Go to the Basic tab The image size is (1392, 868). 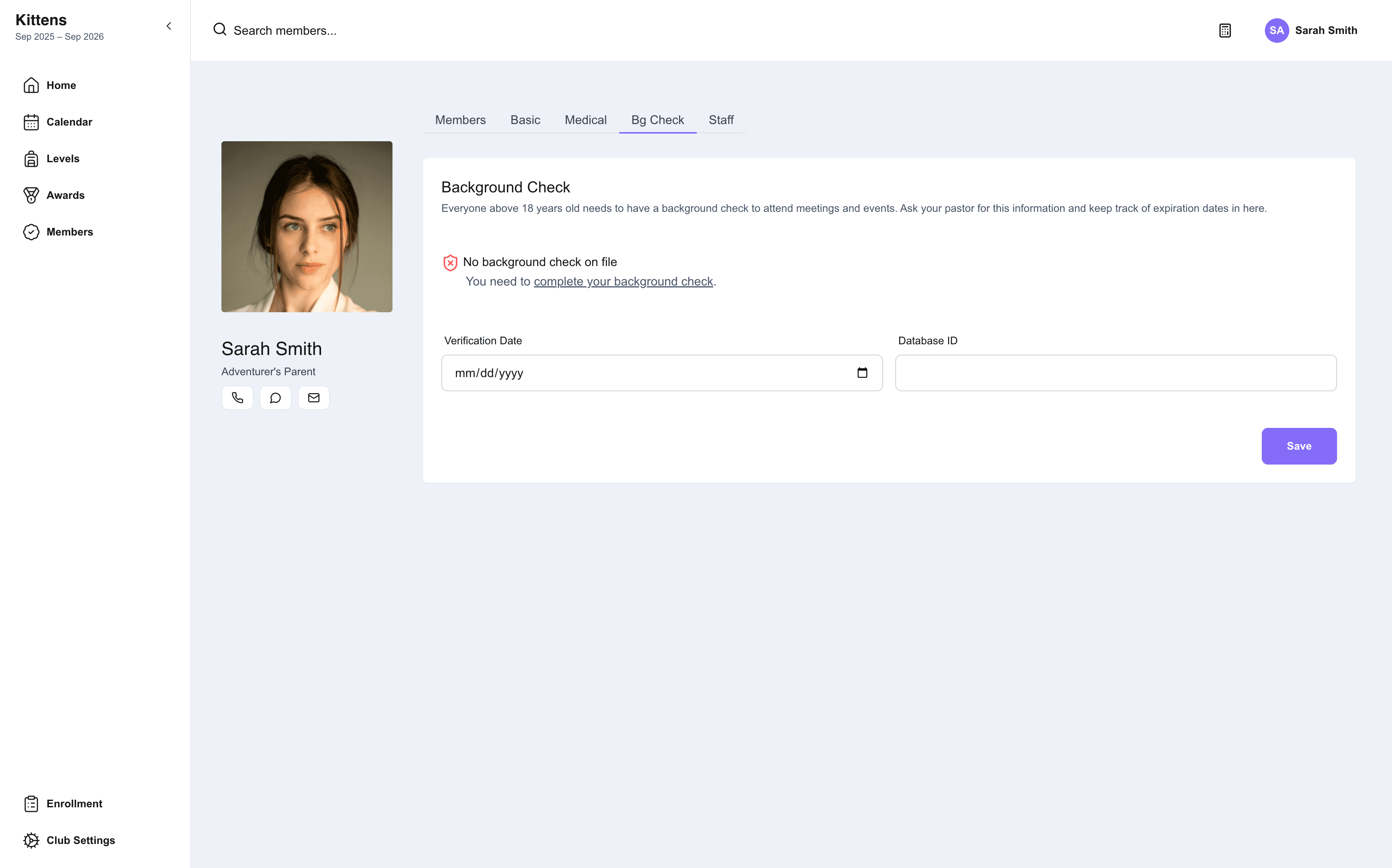coord(525,120)
